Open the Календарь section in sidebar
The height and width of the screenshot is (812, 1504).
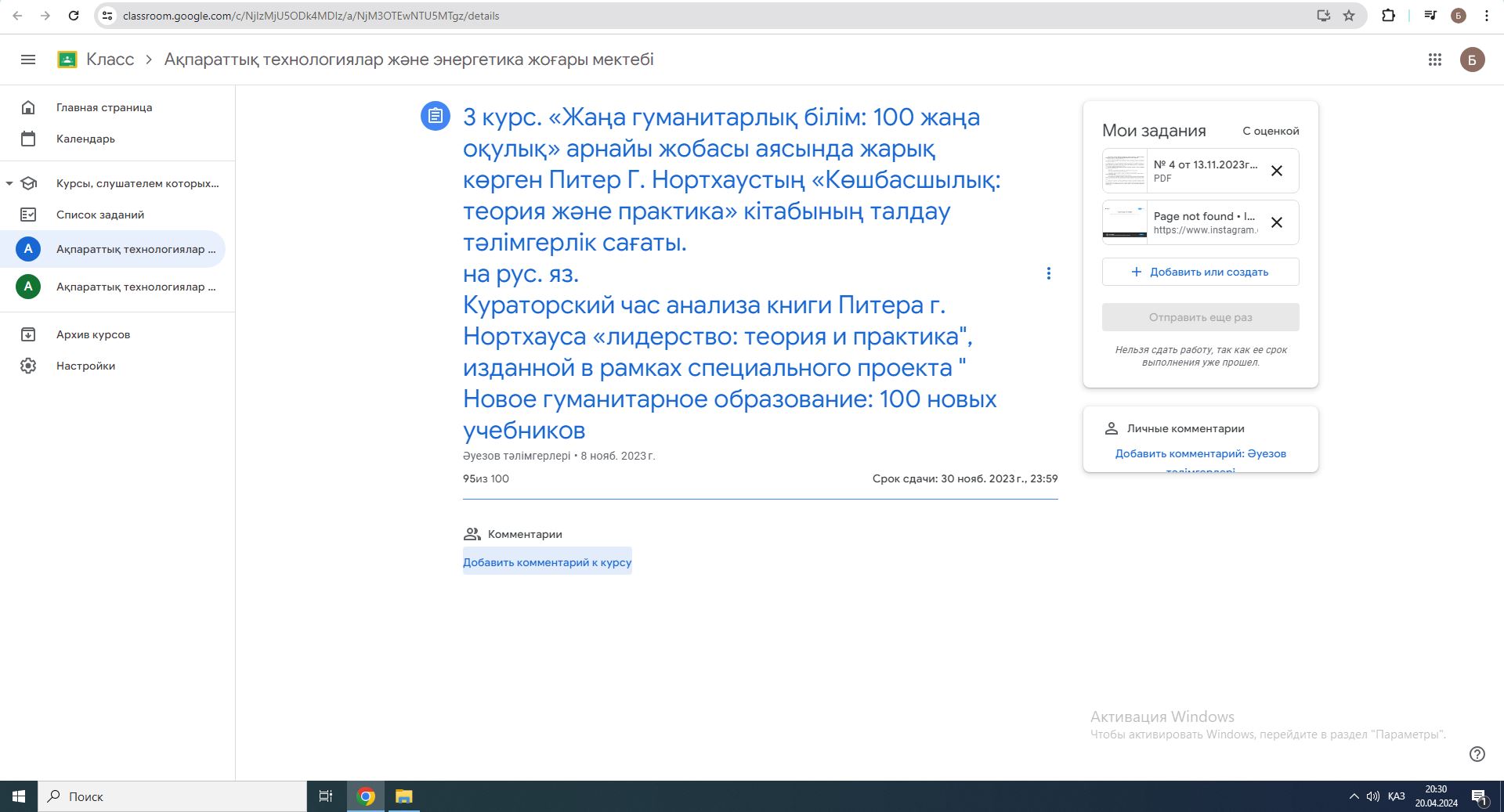(x=85, y=139)
